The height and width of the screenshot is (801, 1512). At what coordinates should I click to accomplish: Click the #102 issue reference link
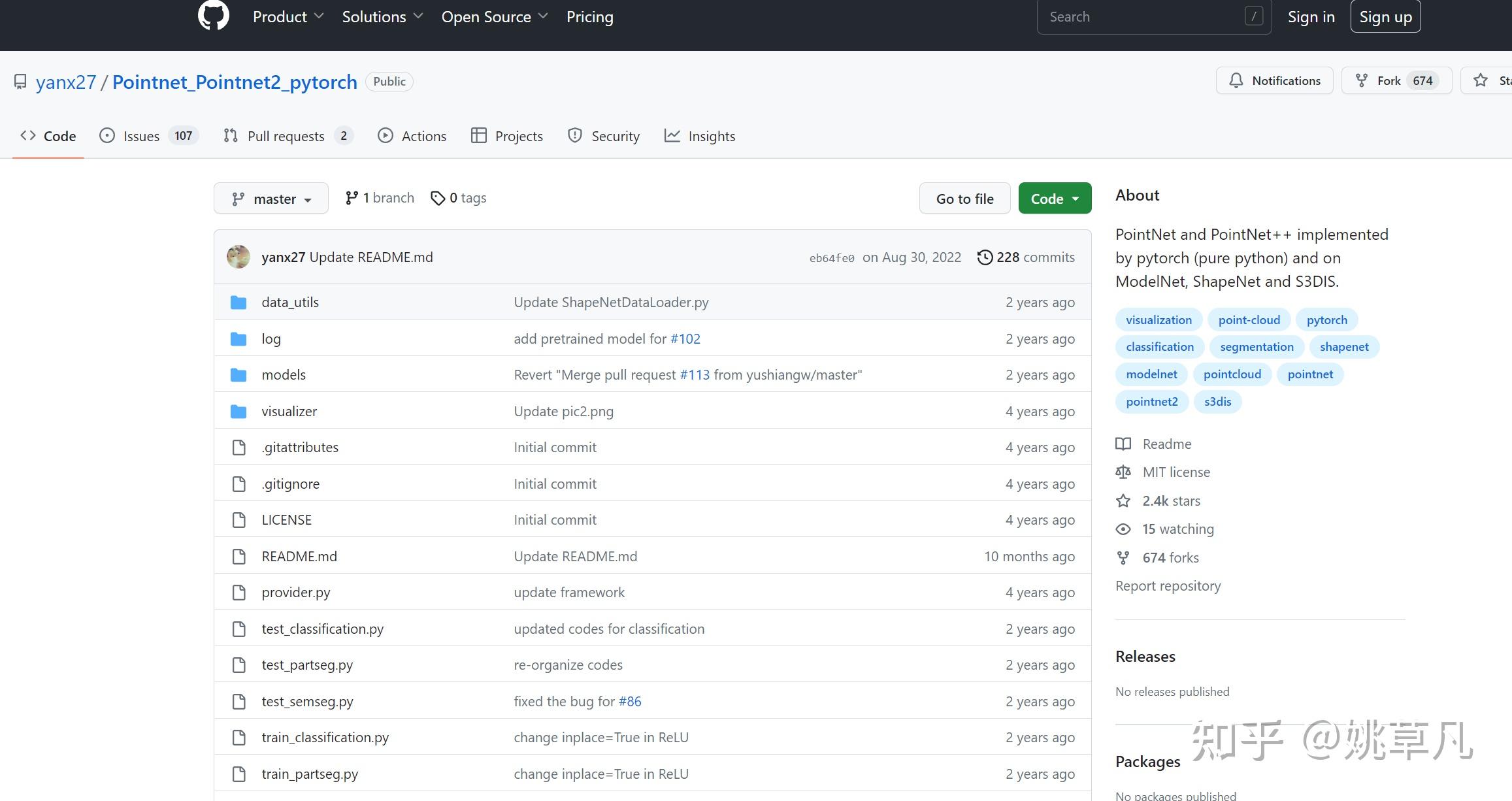click(x=685, y=339)
